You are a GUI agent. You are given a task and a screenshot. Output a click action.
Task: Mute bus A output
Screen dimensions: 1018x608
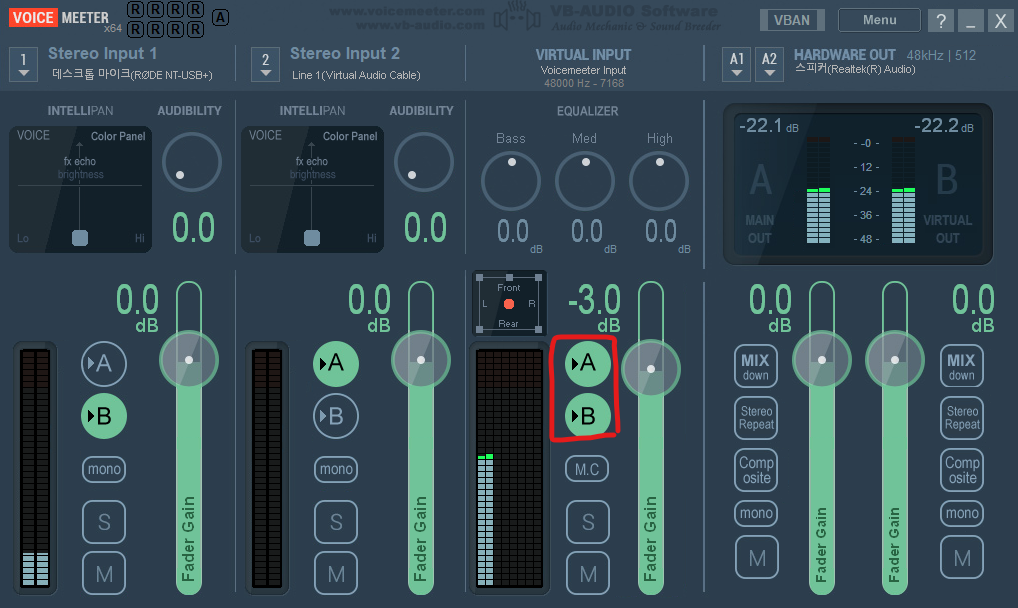coord(757,557)
